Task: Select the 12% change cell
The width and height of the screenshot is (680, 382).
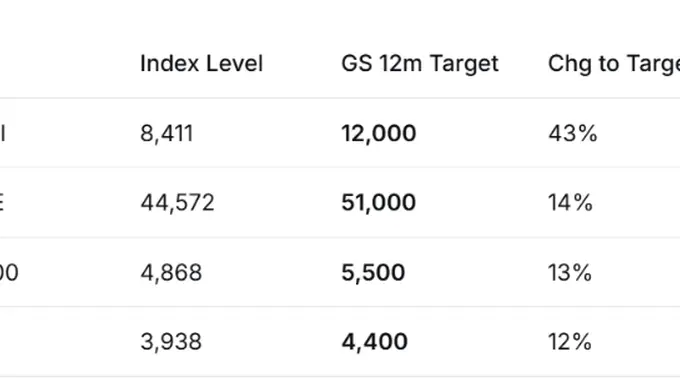Action: tap(570, 342)
